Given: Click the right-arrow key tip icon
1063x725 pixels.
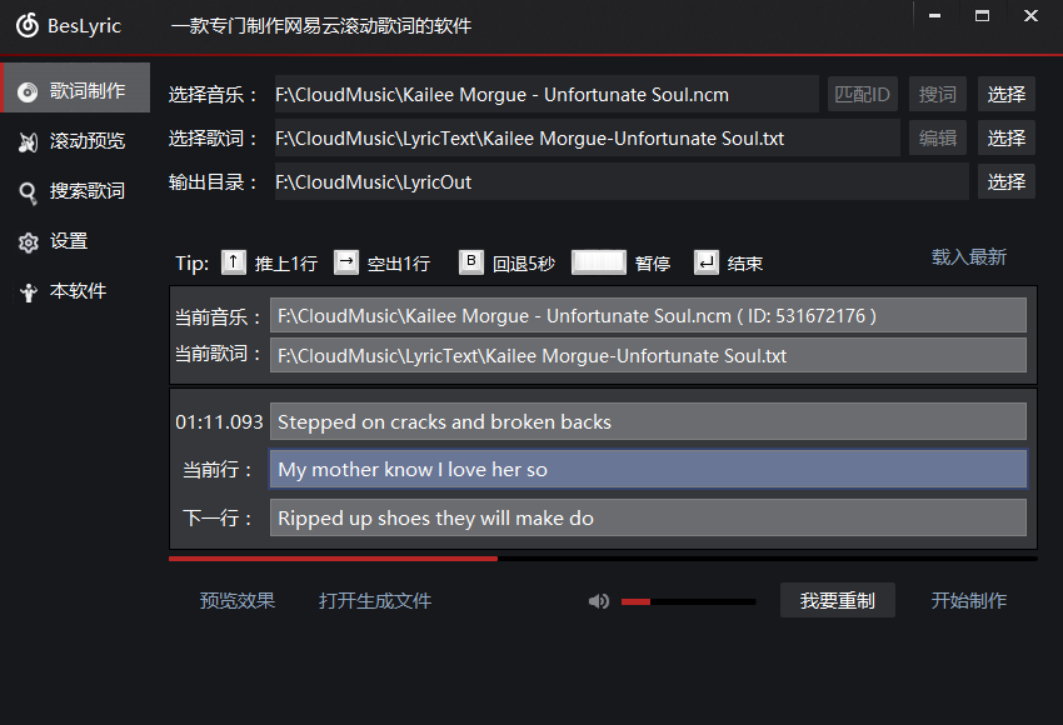Looking at the screenshot, I should pos(346,263).
